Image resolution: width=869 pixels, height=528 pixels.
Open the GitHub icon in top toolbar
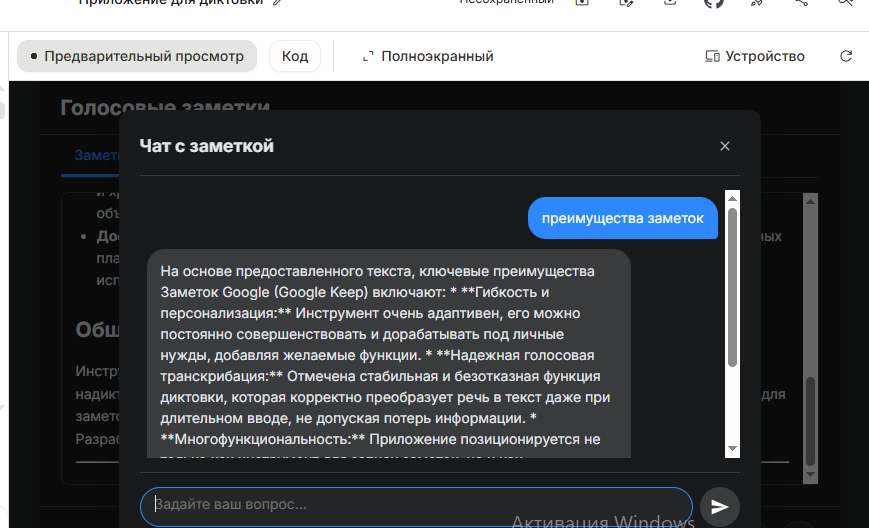coord(714,3)
